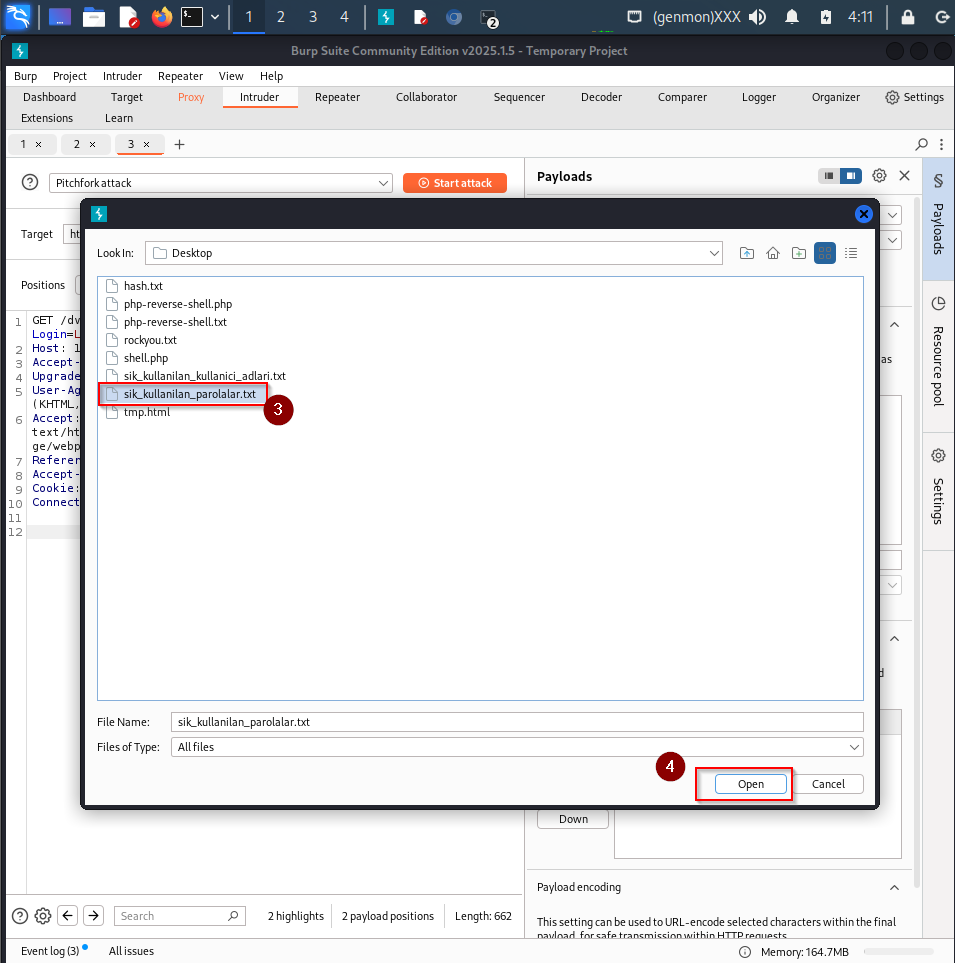This screenshot has height=963, width=955.
Task: Switch to workspace 2
Action: [281, 17]
